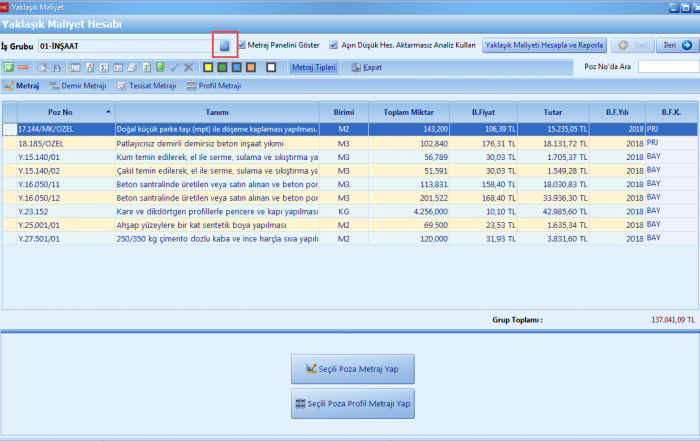
Task: Click the Seçili Poza Metraj Yap button
Action: click(x=352, y=369)
